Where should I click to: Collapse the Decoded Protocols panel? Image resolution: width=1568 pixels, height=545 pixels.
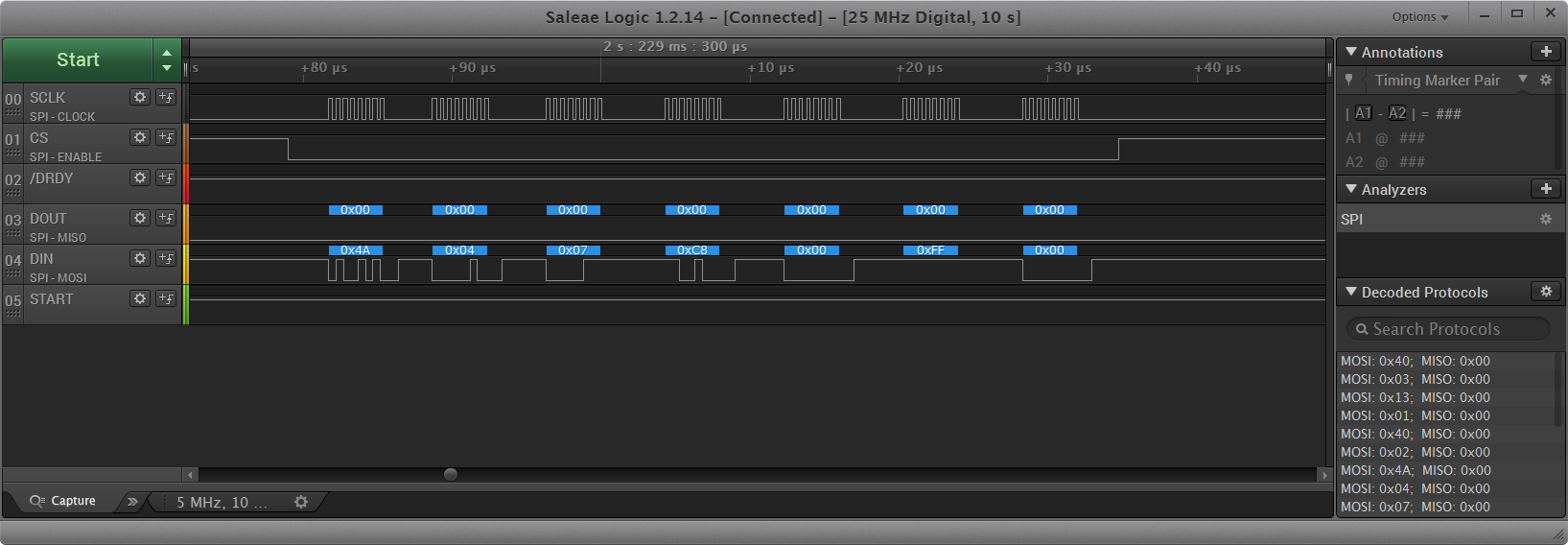coord(1351,292)
